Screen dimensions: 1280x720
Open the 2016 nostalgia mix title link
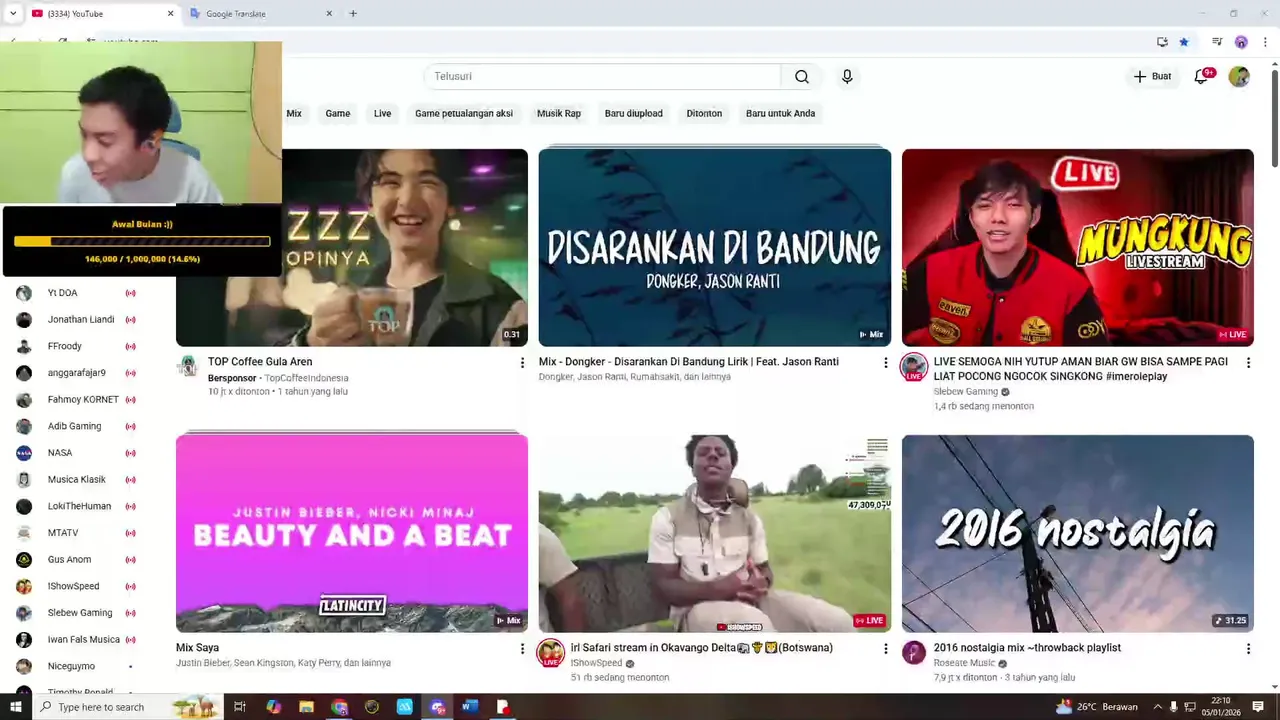[1027, 648]
